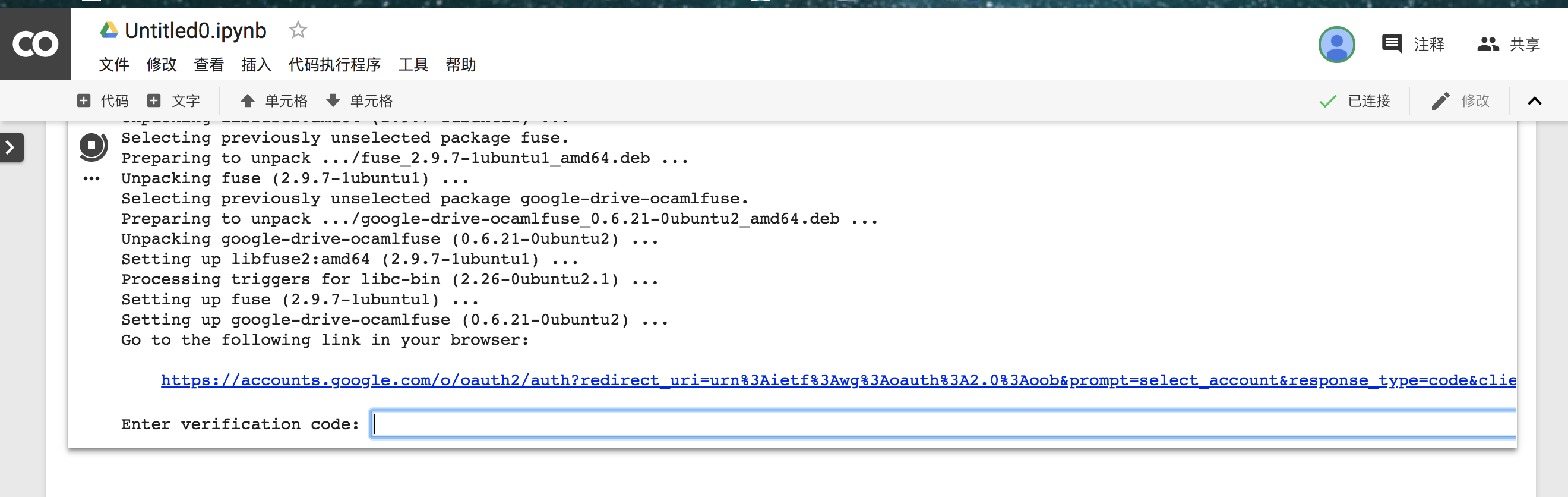
Task: Click 'Preparing to unpack .../google-drive-ocamlfuse_0.6.21' line
Action: coord(499,219)
